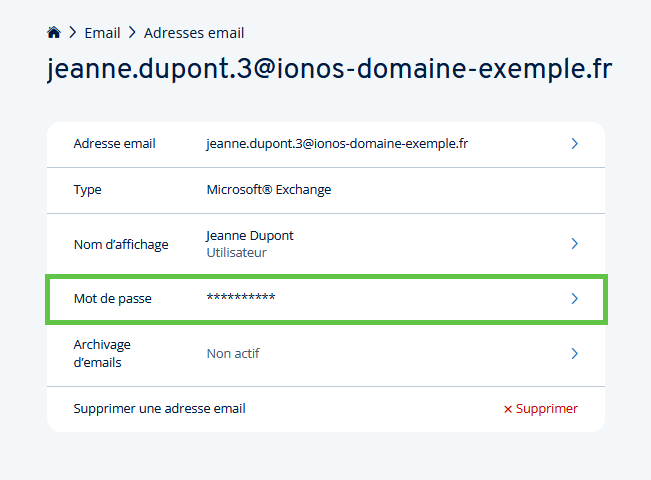651x480 pixels.
Task: Click the Type row label
Action: 88,189
